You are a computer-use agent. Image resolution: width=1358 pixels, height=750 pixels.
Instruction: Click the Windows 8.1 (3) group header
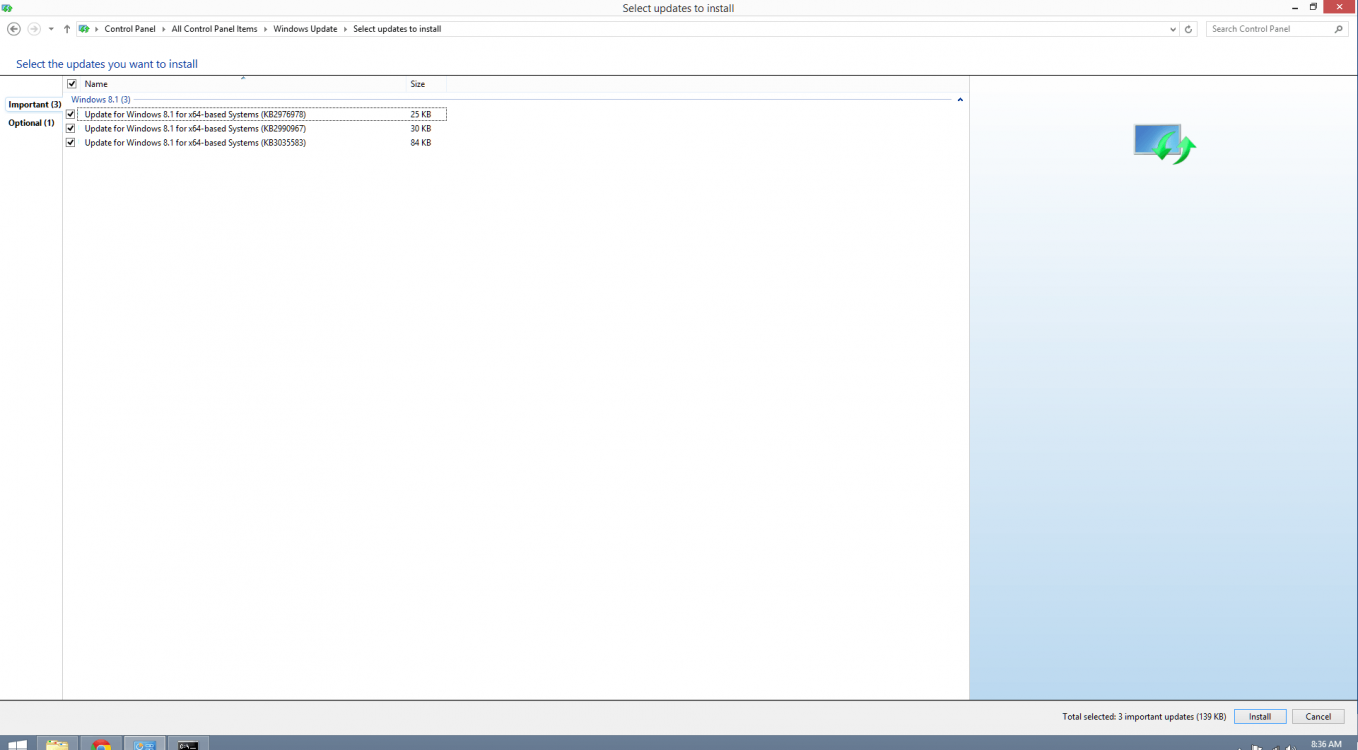pyautogui.click(x=100, y=100)
